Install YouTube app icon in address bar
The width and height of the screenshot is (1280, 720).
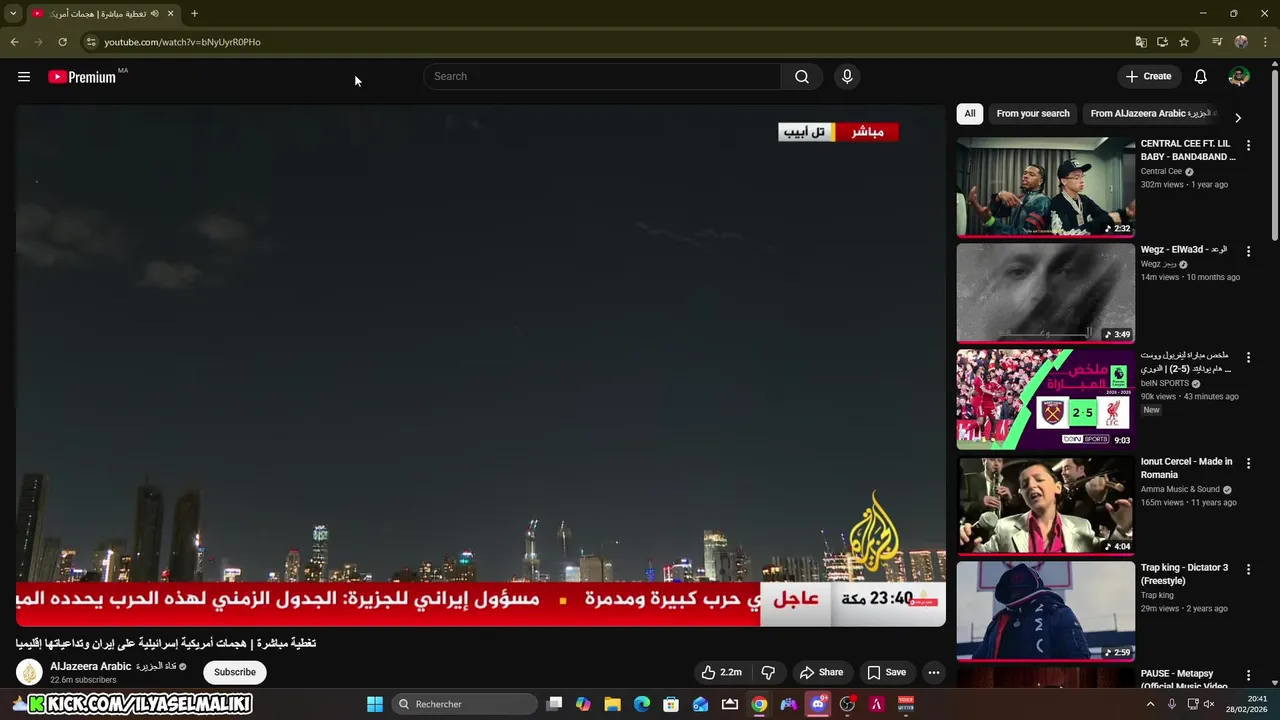pos(1162,42)
